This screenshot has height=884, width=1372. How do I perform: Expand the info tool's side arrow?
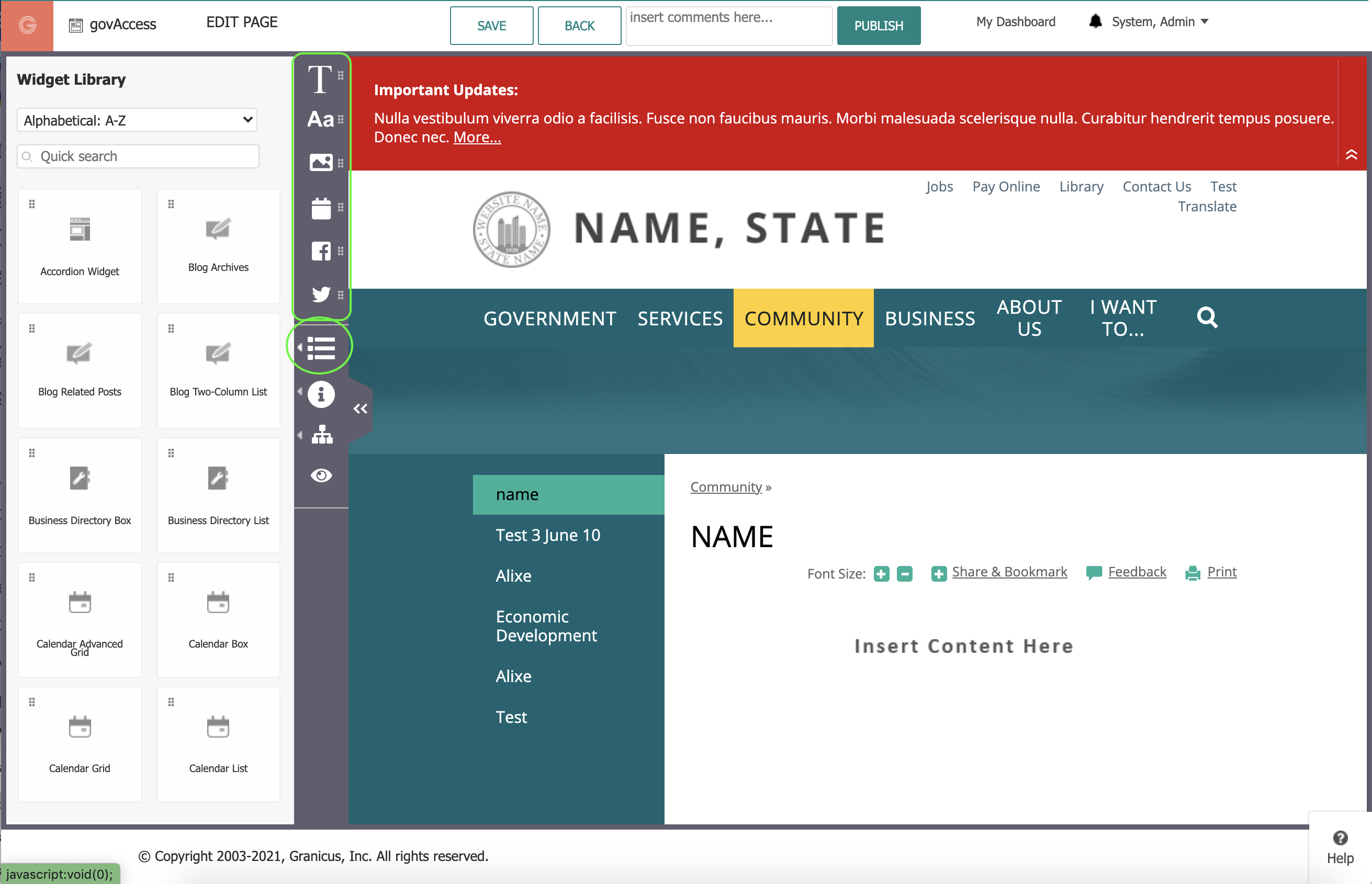tap(300, 391)
